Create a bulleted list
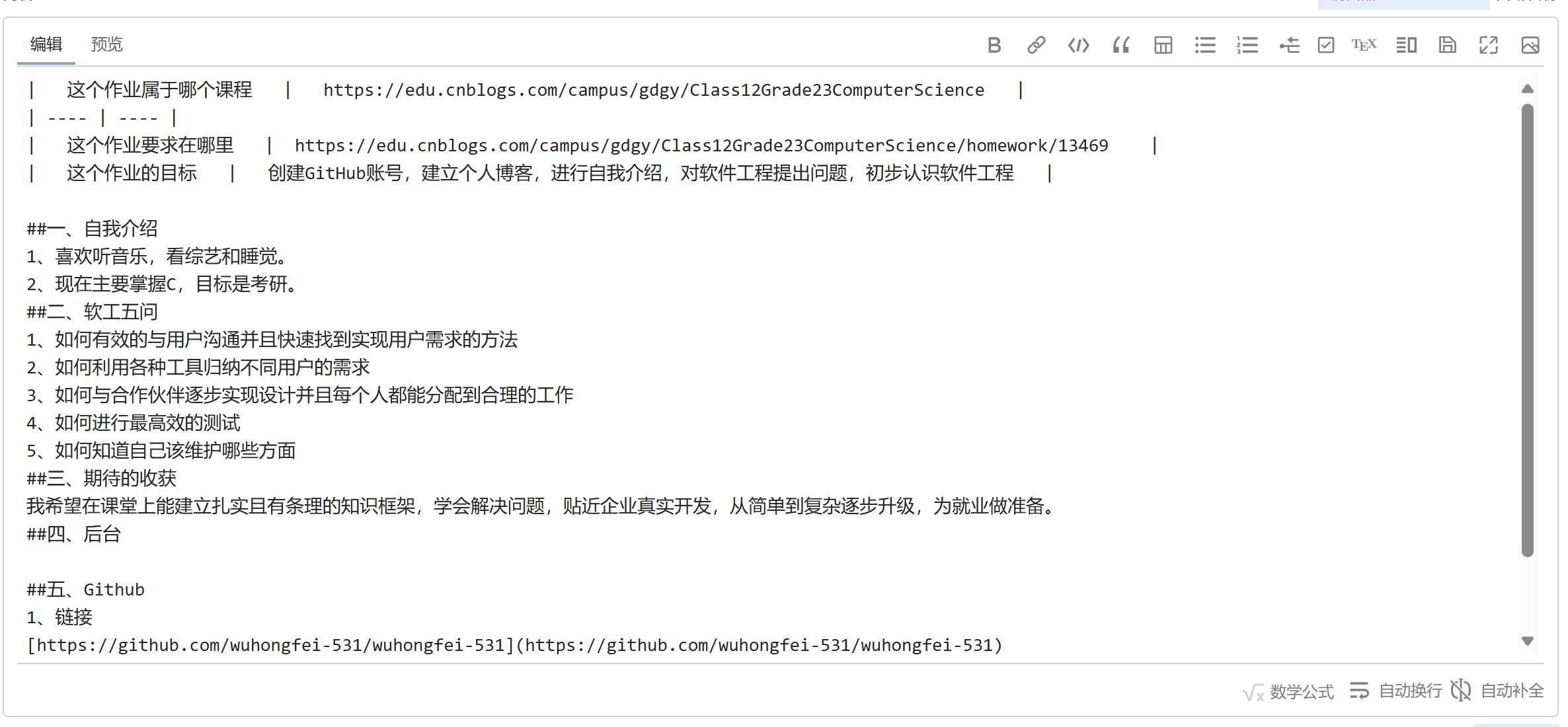Image resolution: width=1568 pixels, height=727 pixels. coord(1205,45)
